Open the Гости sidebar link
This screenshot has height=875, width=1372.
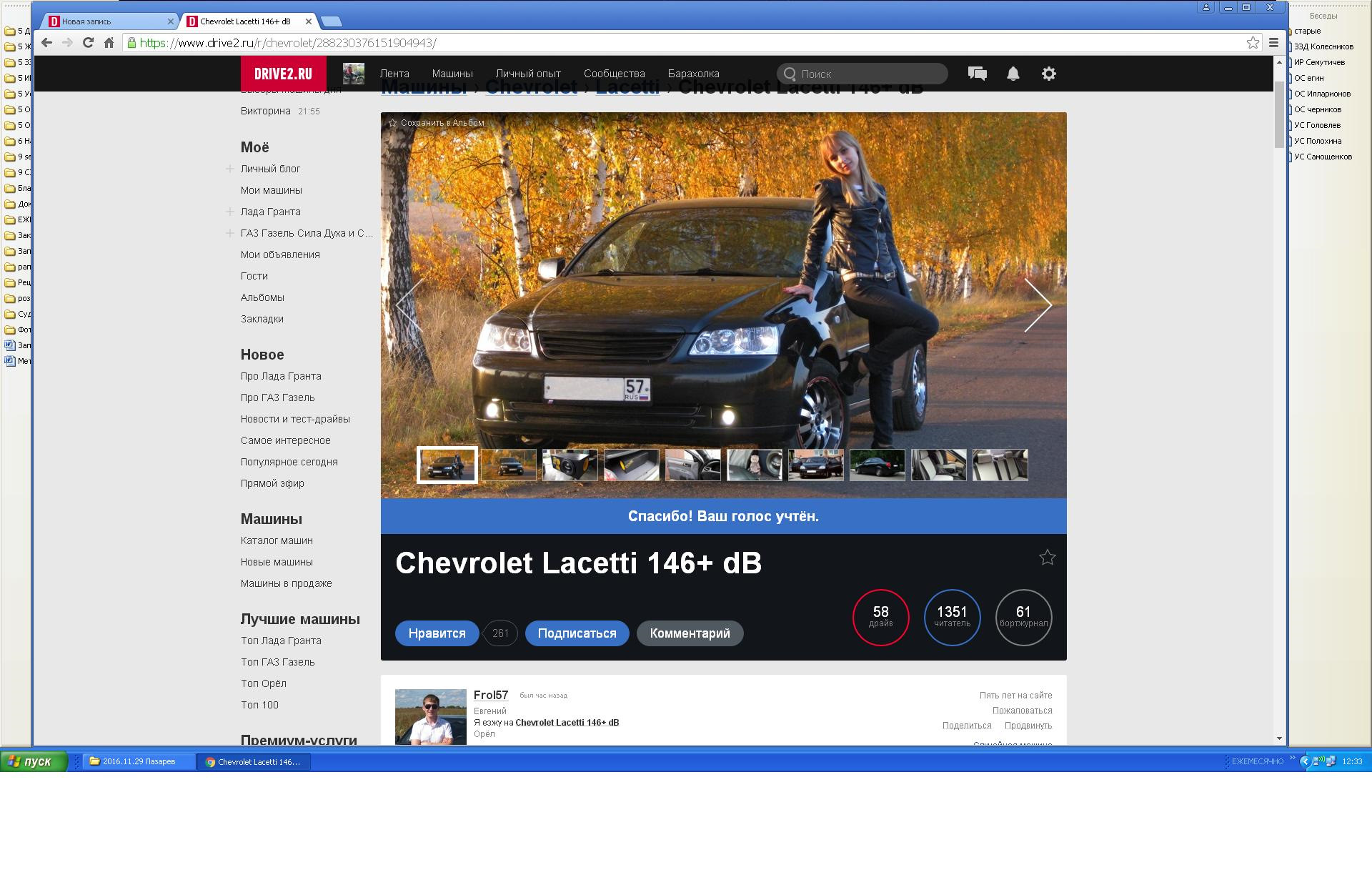point(254,276)
